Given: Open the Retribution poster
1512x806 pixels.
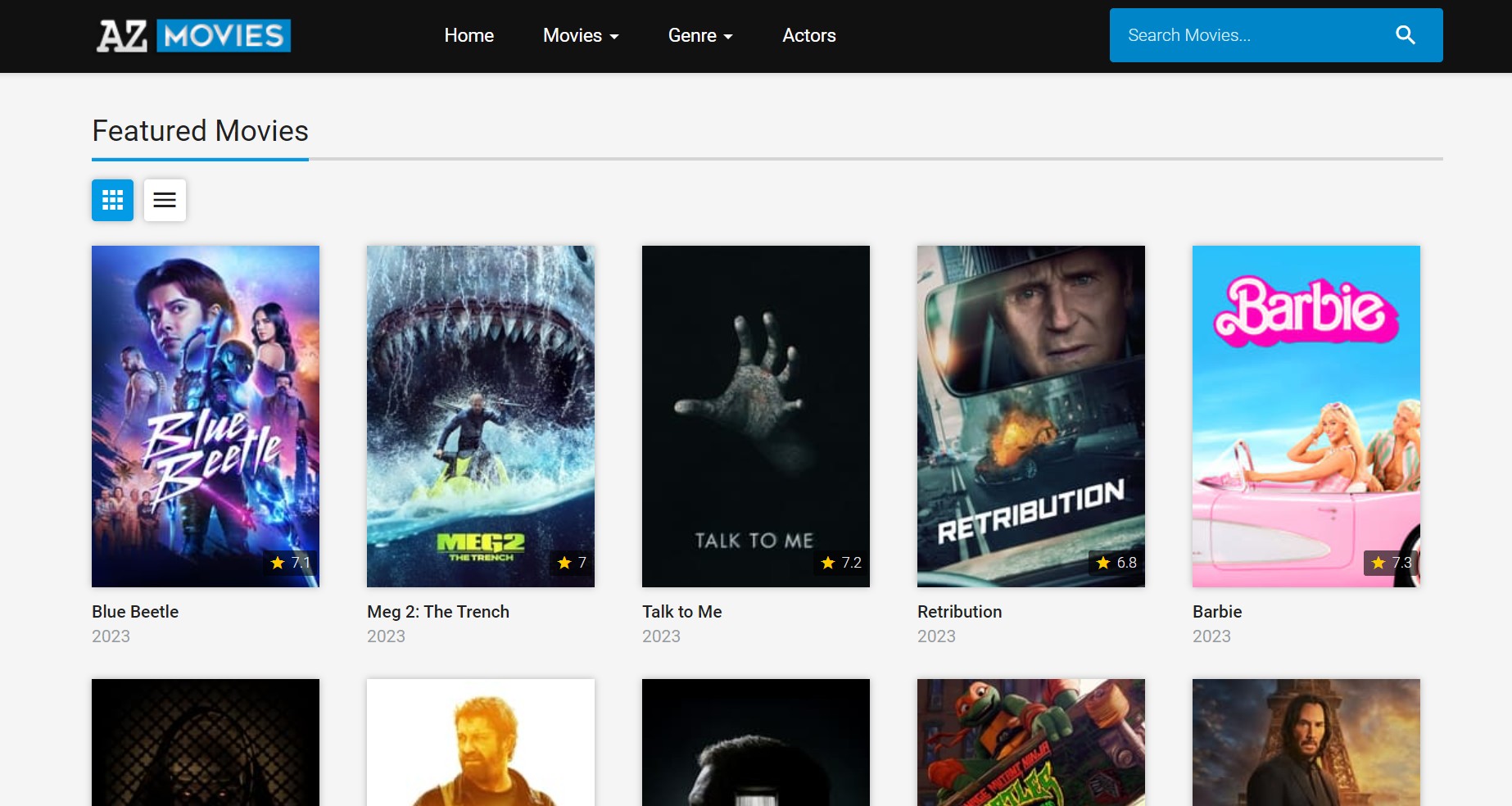Looking at the screenshot, I should [1031, 416].
